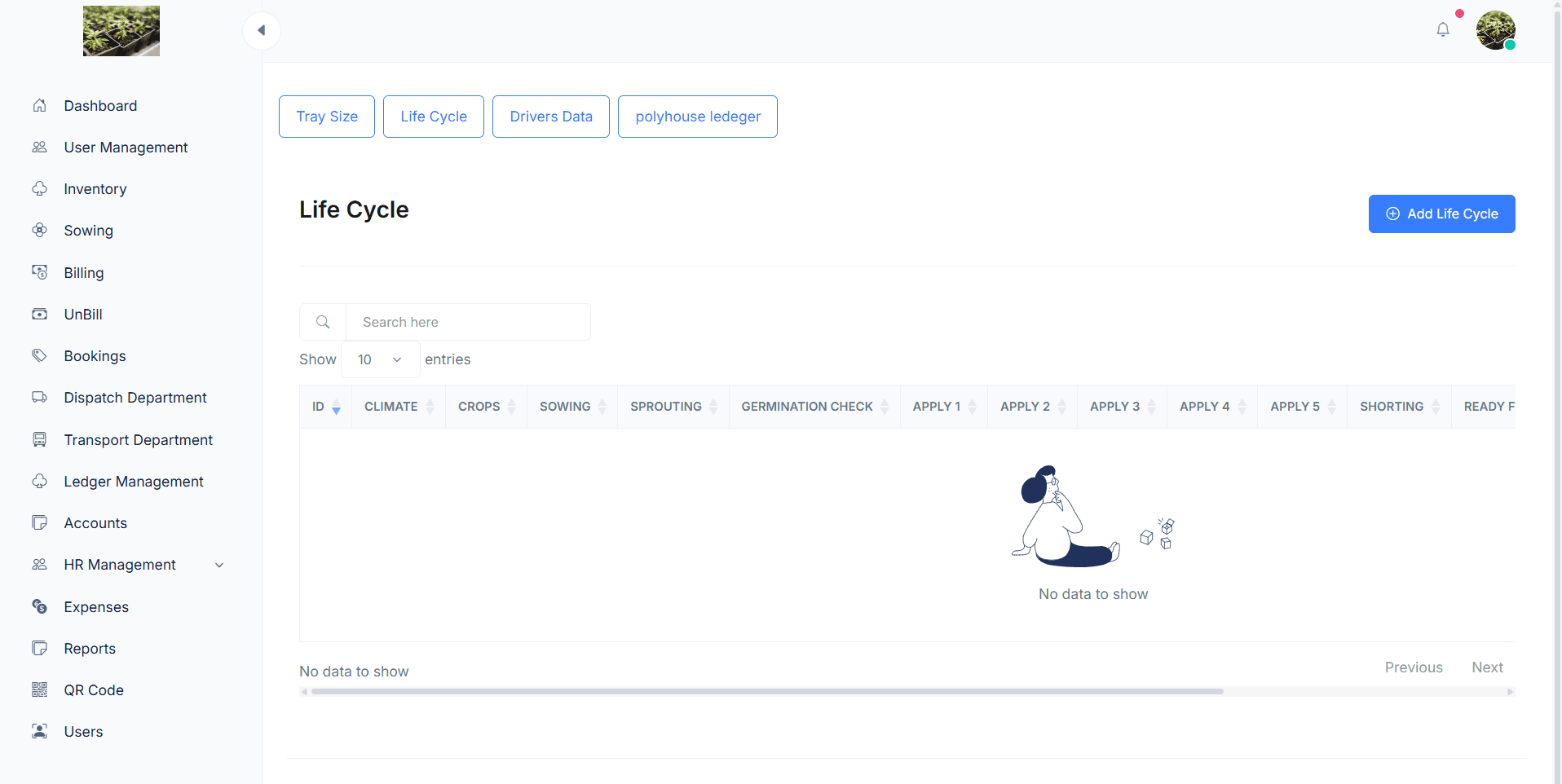Click the notification bell icon
Image resolution: width=1562 pixels, height=784 pixels.
click(1442, 30)
